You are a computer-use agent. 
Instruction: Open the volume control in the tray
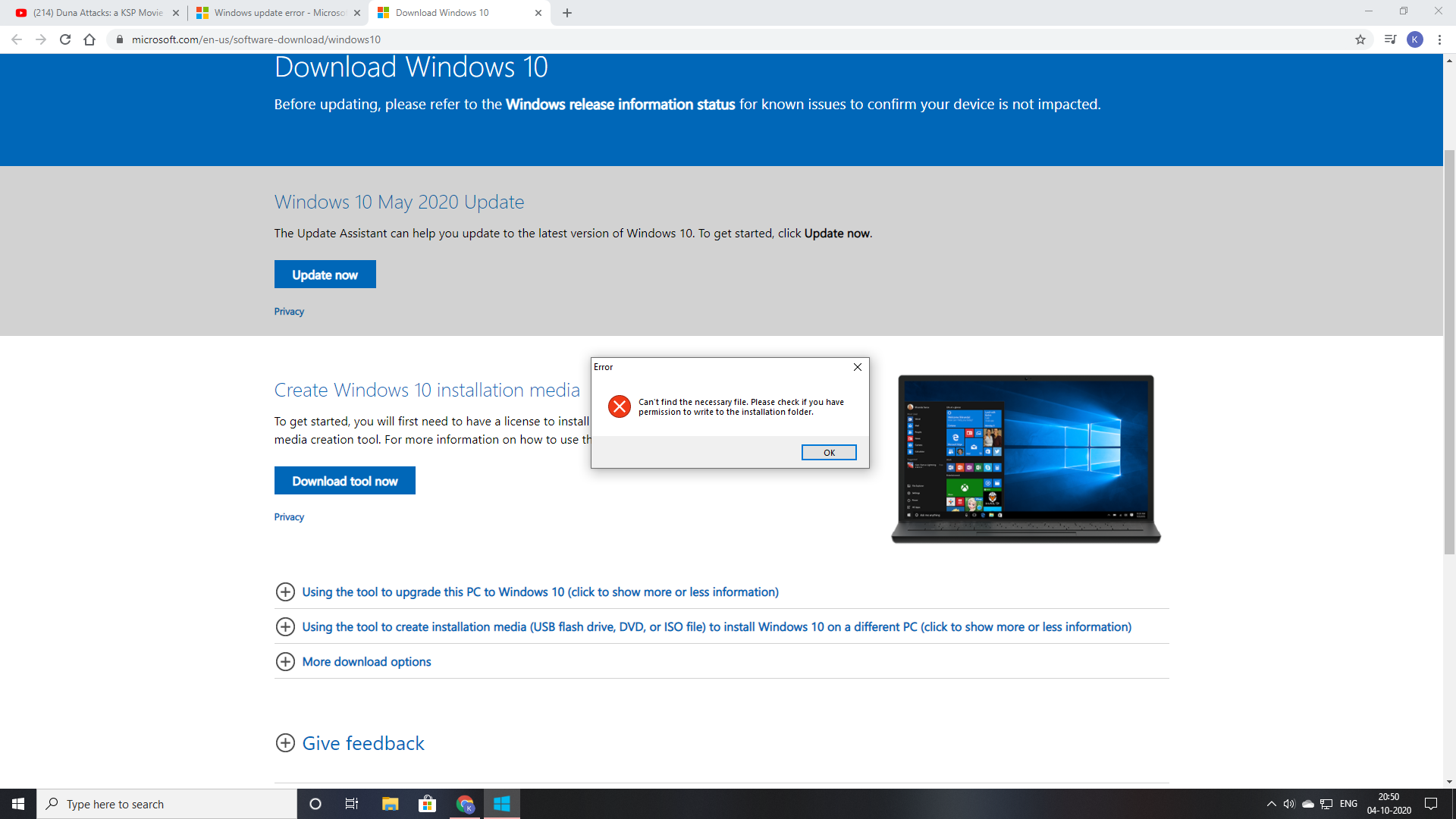1289,804
